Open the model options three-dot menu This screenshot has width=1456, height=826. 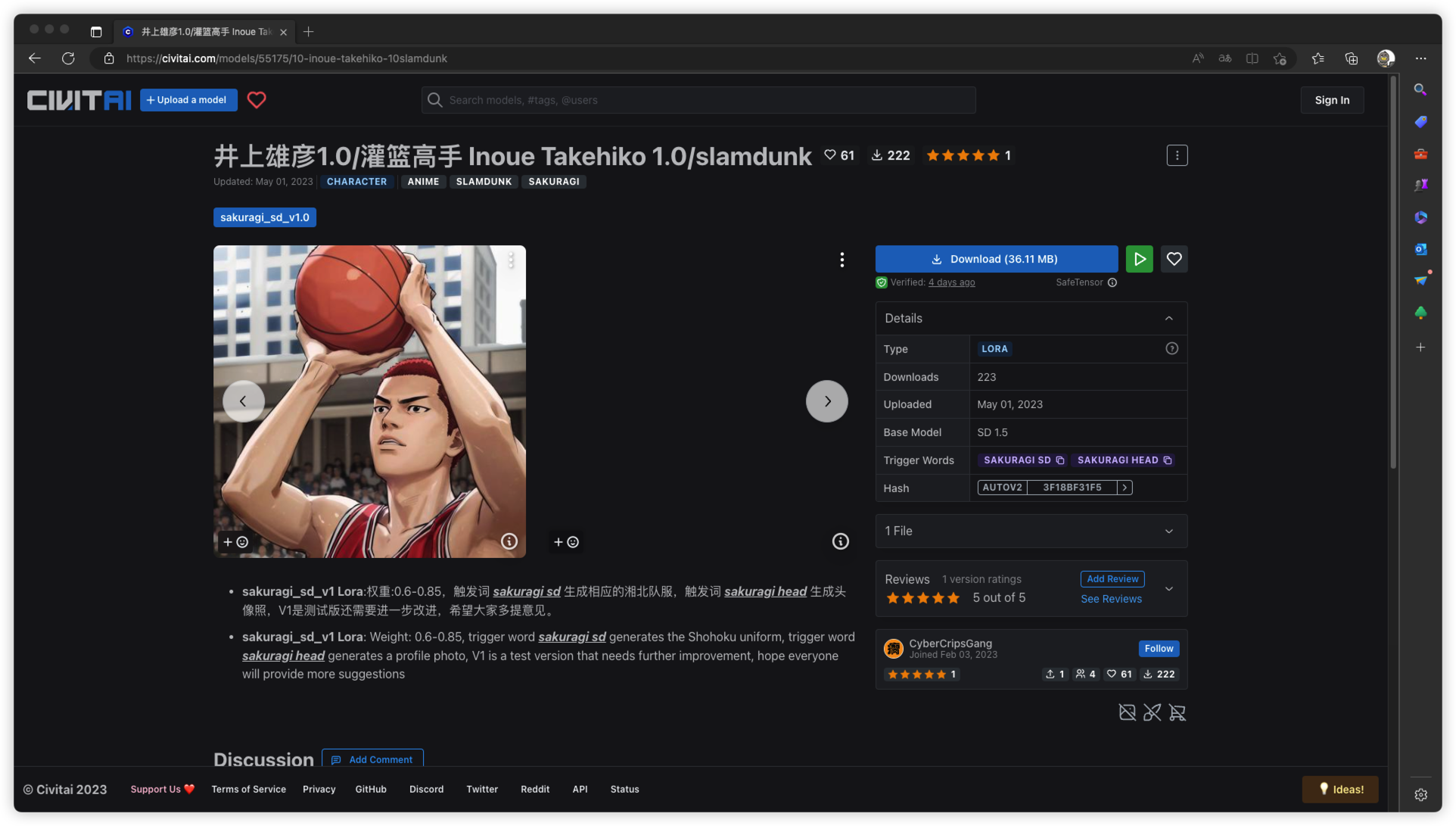click(x=1177, y=155)
